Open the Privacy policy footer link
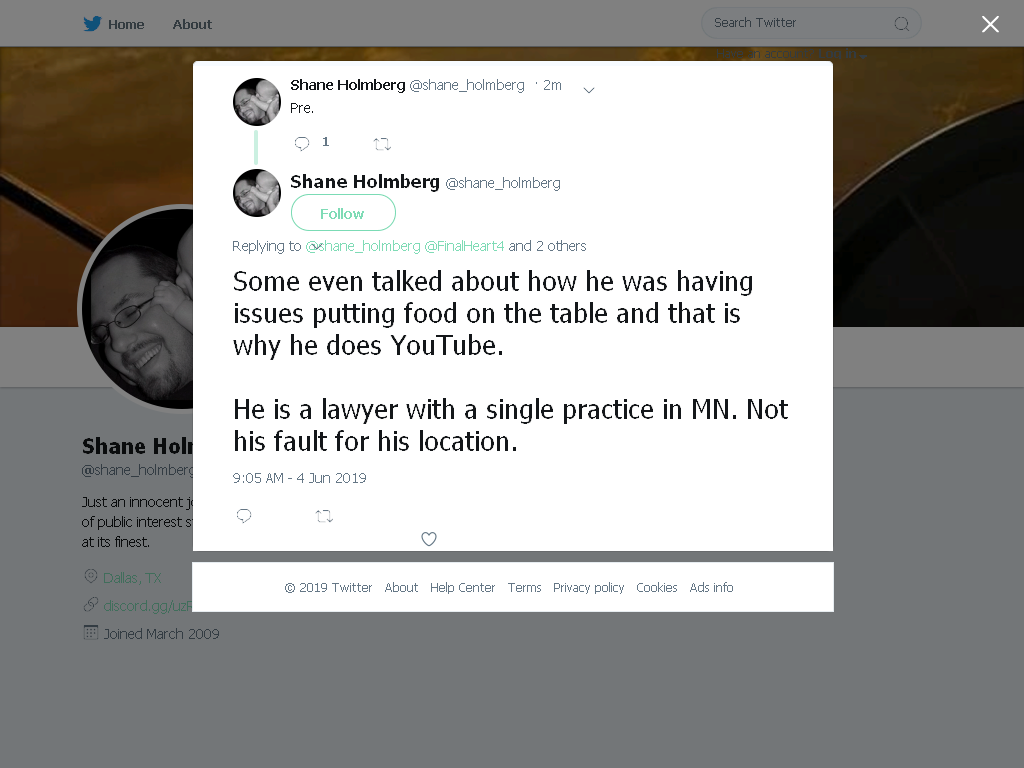Image resolution: width=1024 pixels, height=768 pixels. pos(588,588)
